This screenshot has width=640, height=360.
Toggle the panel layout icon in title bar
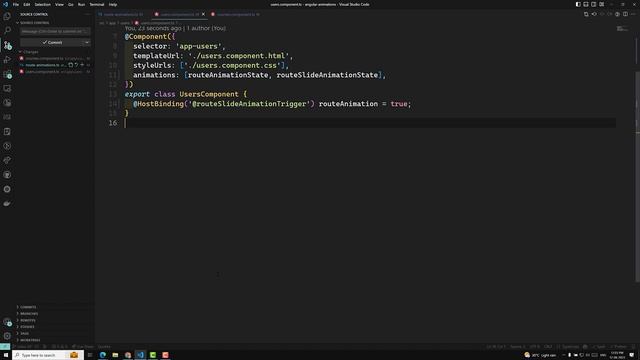pyautogui.click(x=586, y=4)
